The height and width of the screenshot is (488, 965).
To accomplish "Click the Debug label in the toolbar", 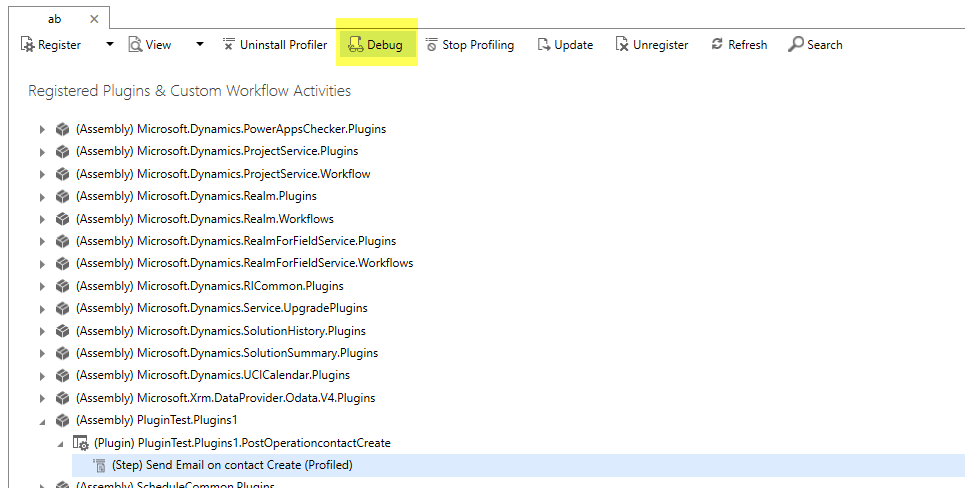I will [385, 45].
